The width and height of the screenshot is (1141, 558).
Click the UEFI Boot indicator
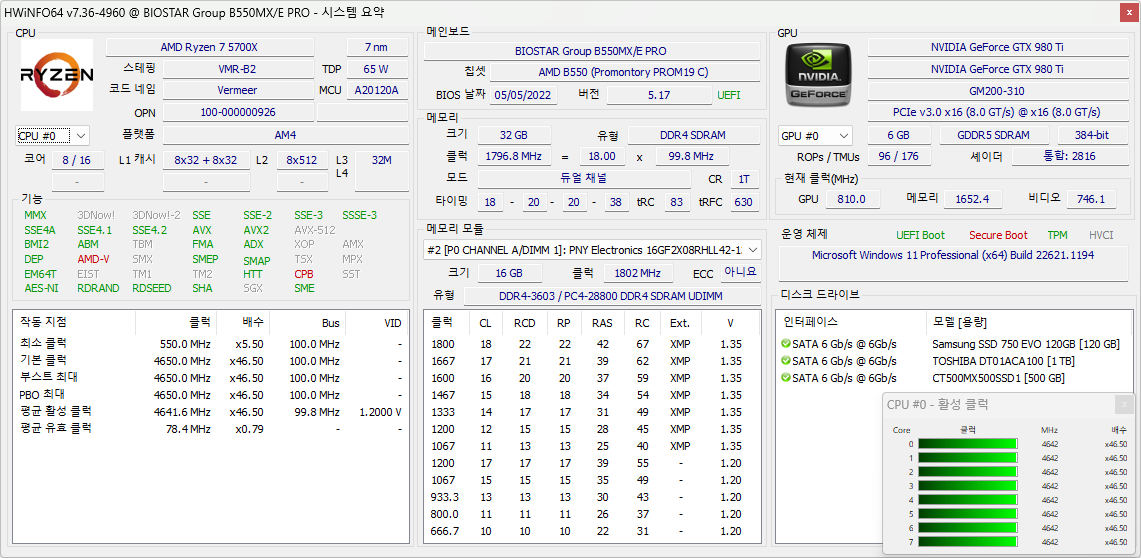pyautogui.click(x=921, y=235)
